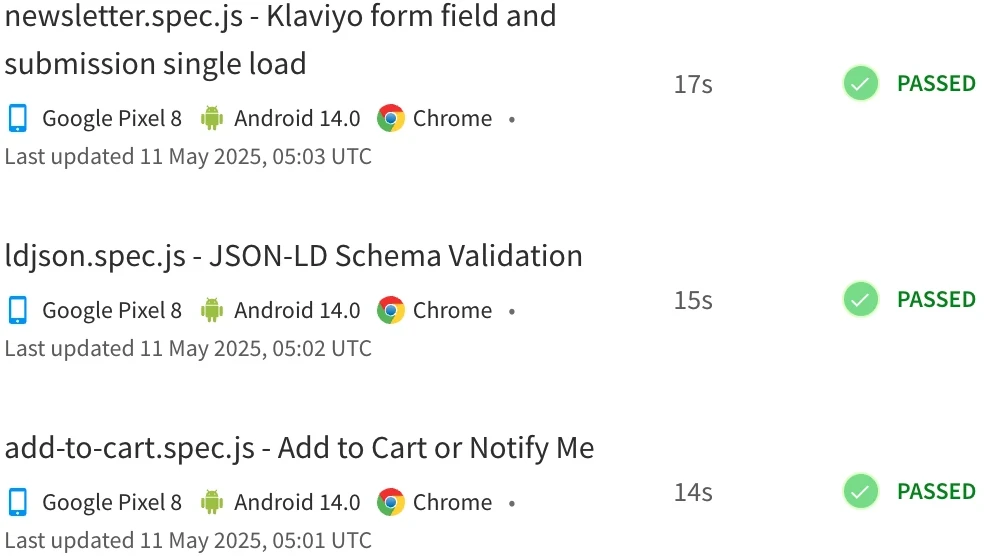Image resolution: width=991 pixels, height=558 pixels.
Task: Click the Chrome icon in ldjson row
Action: pos(391,310)
